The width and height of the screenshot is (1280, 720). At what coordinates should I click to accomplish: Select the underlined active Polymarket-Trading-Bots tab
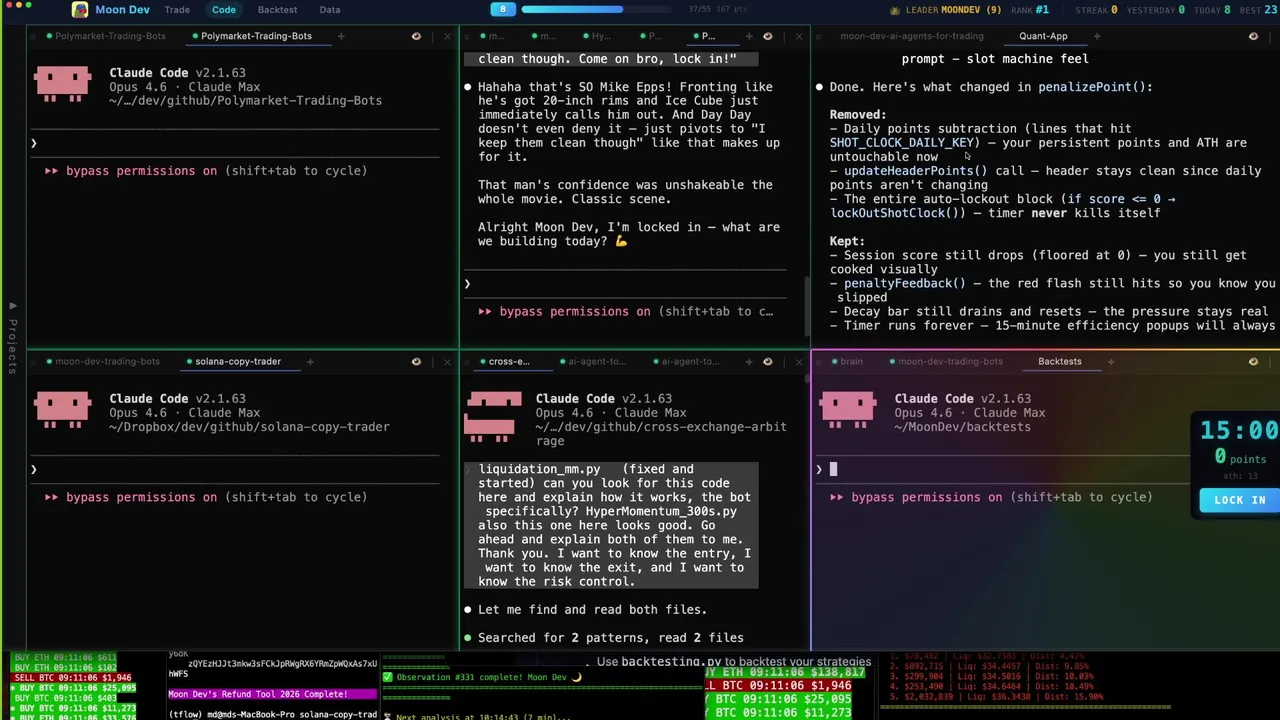256,36
